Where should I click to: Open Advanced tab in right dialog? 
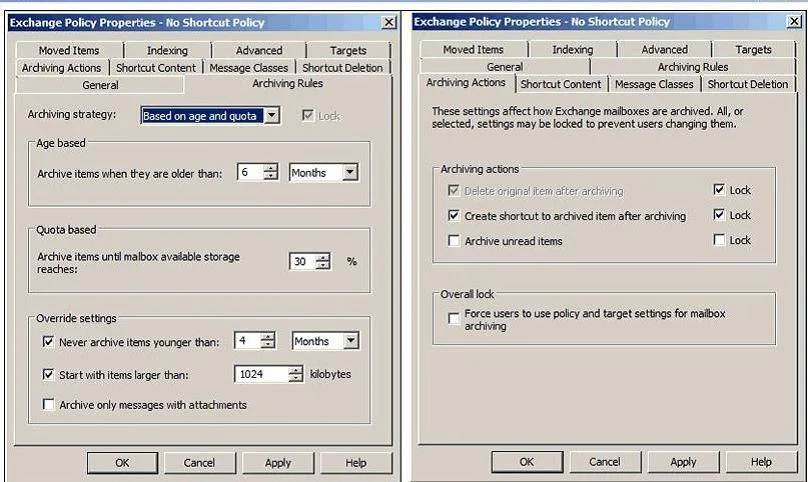pyautogui.click(x=664, y=49)
